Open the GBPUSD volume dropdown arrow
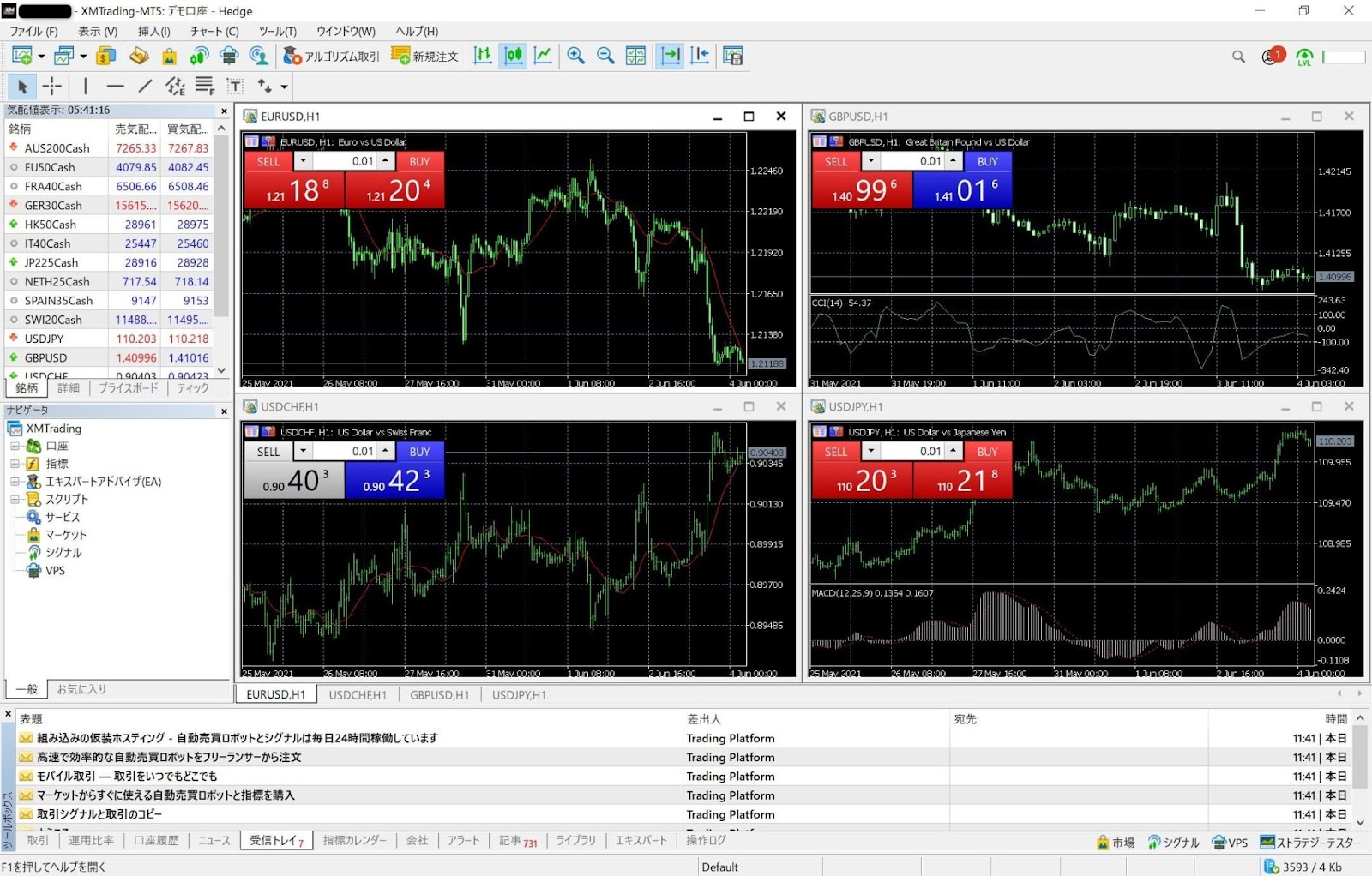 coord(870,161)
